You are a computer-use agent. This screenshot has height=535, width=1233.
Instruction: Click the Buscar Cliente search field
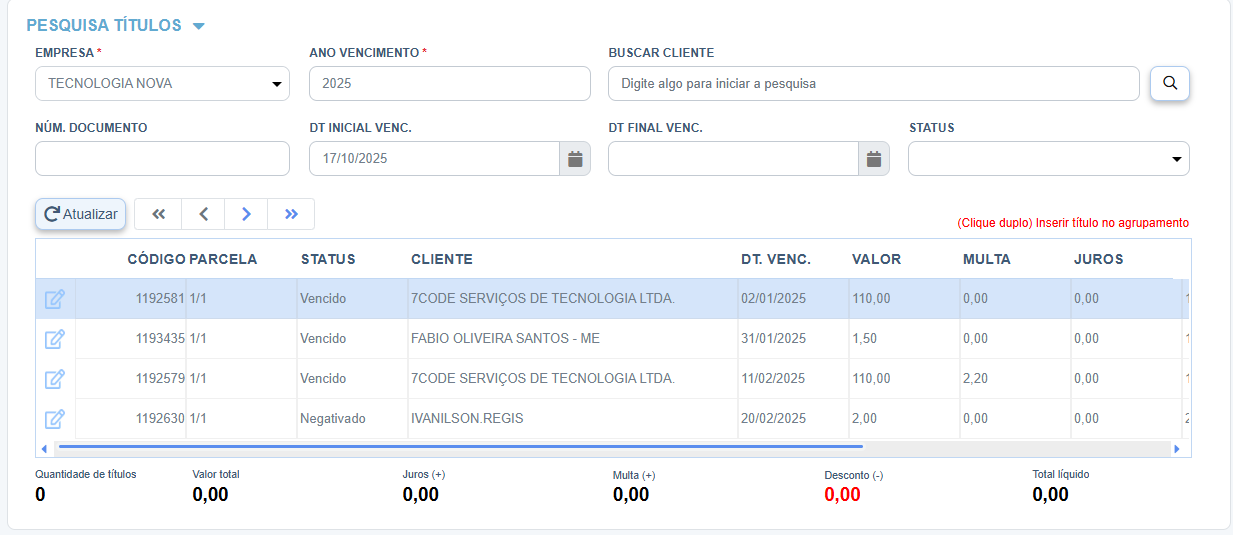click(x=873, y=84)
